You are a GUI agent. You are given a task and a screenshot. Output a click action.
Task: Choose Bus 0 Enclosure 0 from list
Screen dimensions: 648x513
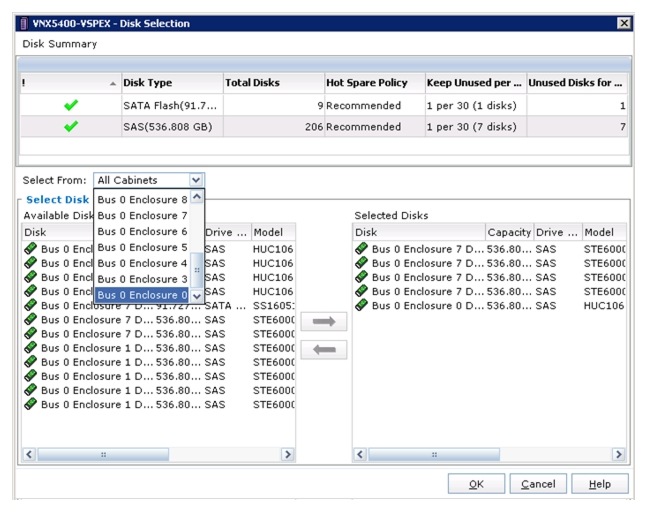[143, 295]
